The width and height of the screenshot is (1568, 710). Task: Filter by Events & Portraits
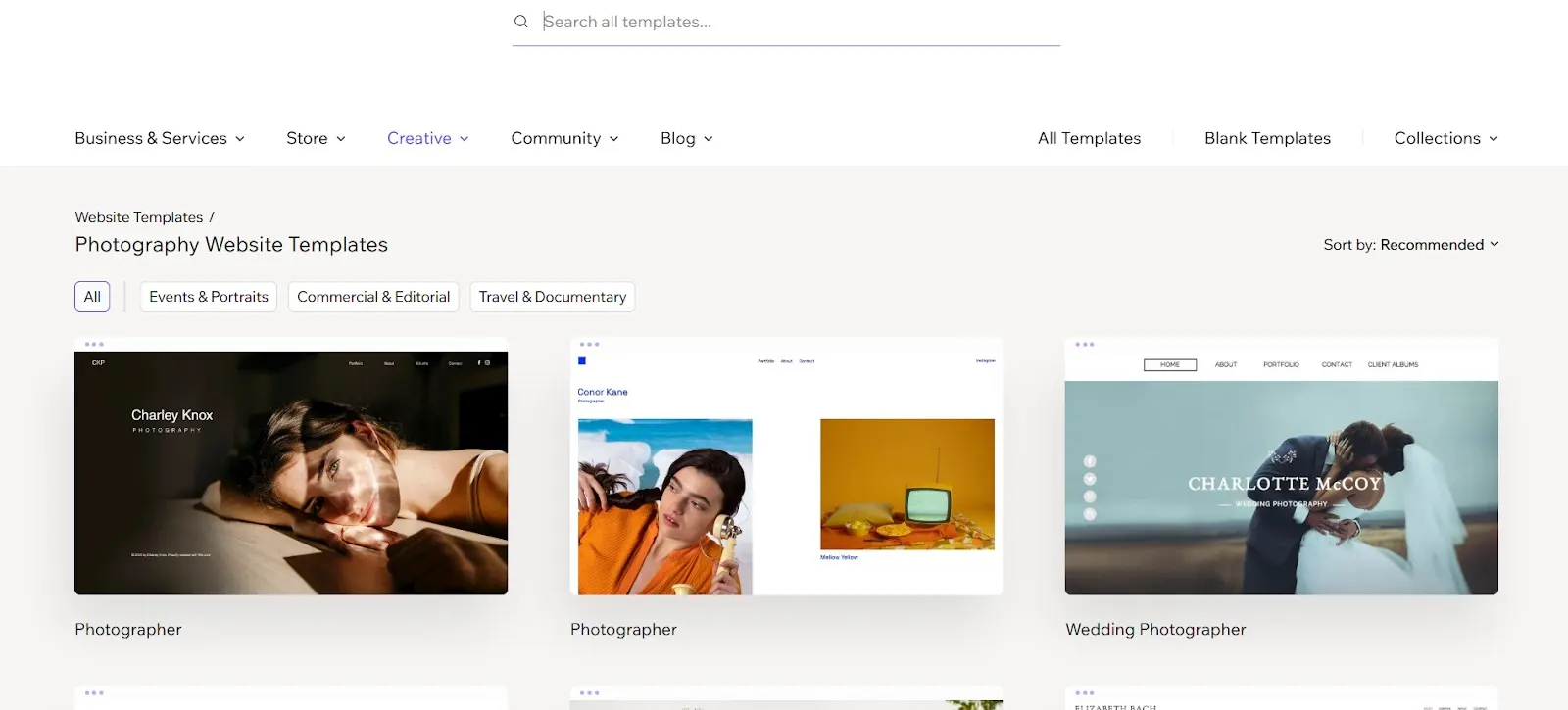point(209,297)
